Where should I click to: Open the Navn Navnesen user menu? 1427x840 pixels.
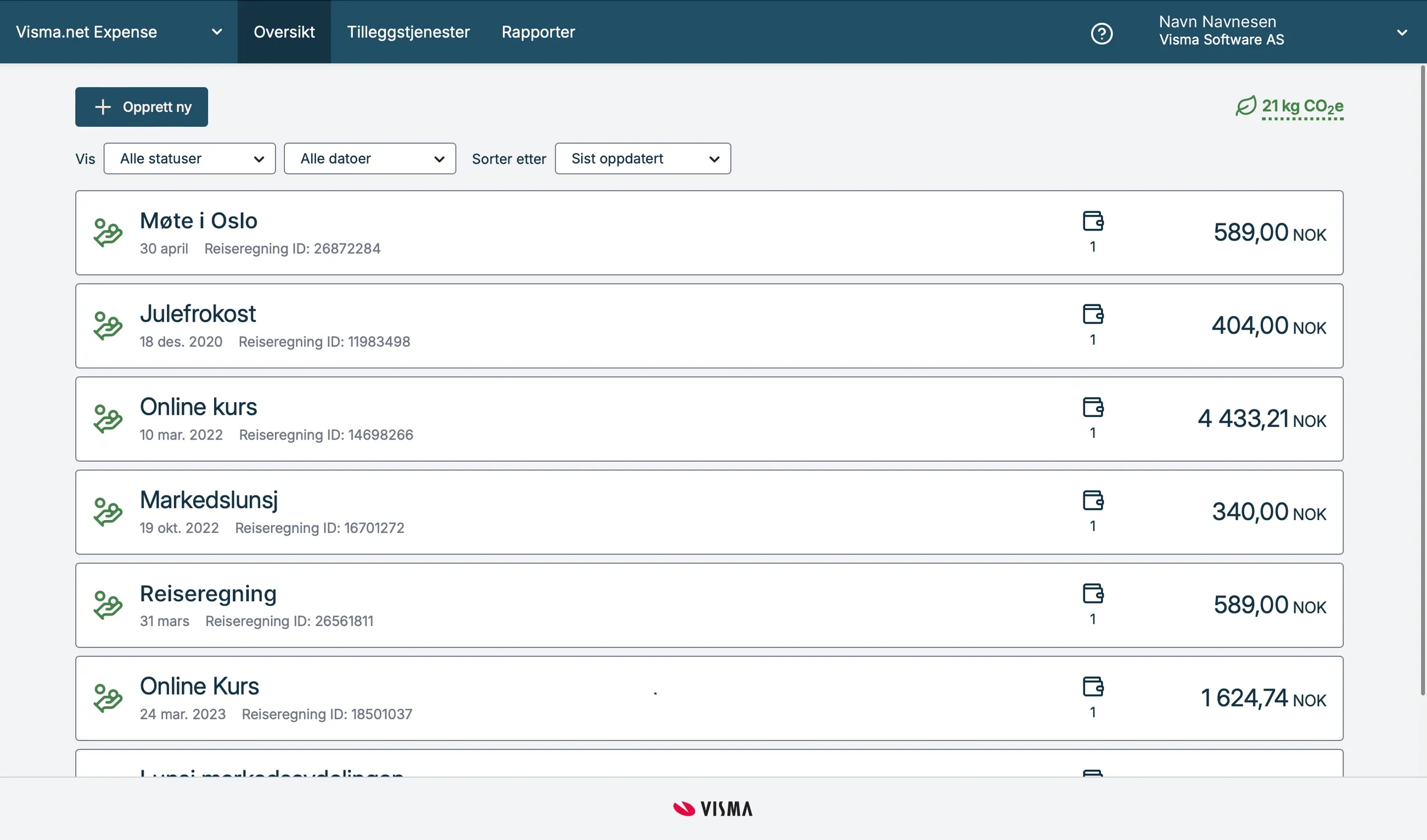click(x=1281, y=31)
